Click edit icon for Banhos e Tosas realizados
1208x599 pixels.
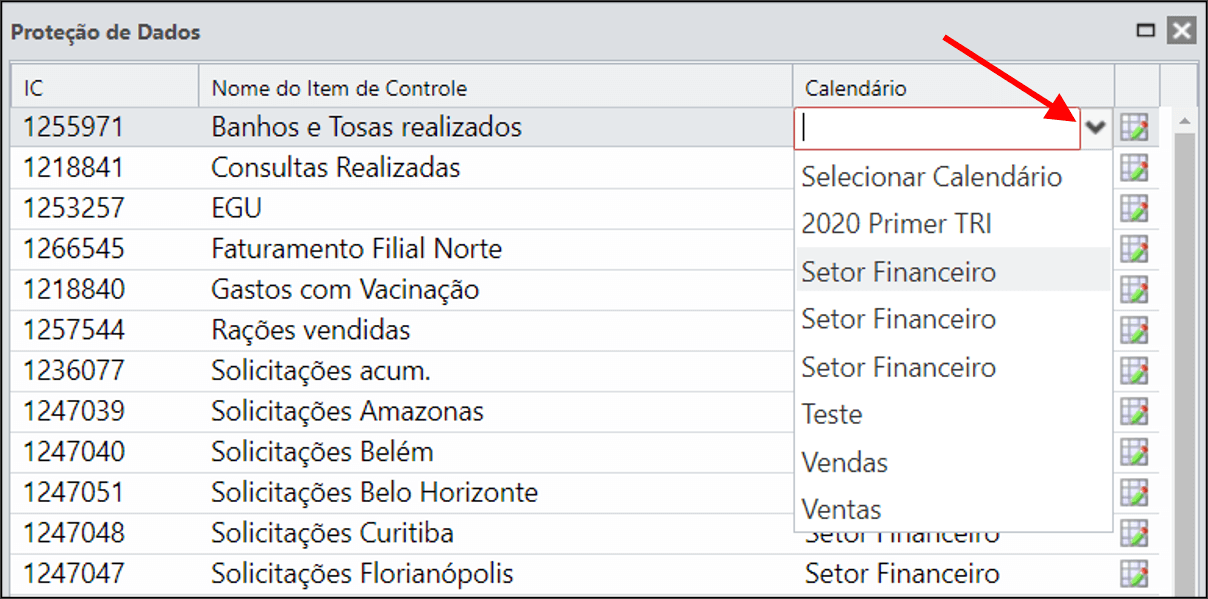coord(1134,128)
